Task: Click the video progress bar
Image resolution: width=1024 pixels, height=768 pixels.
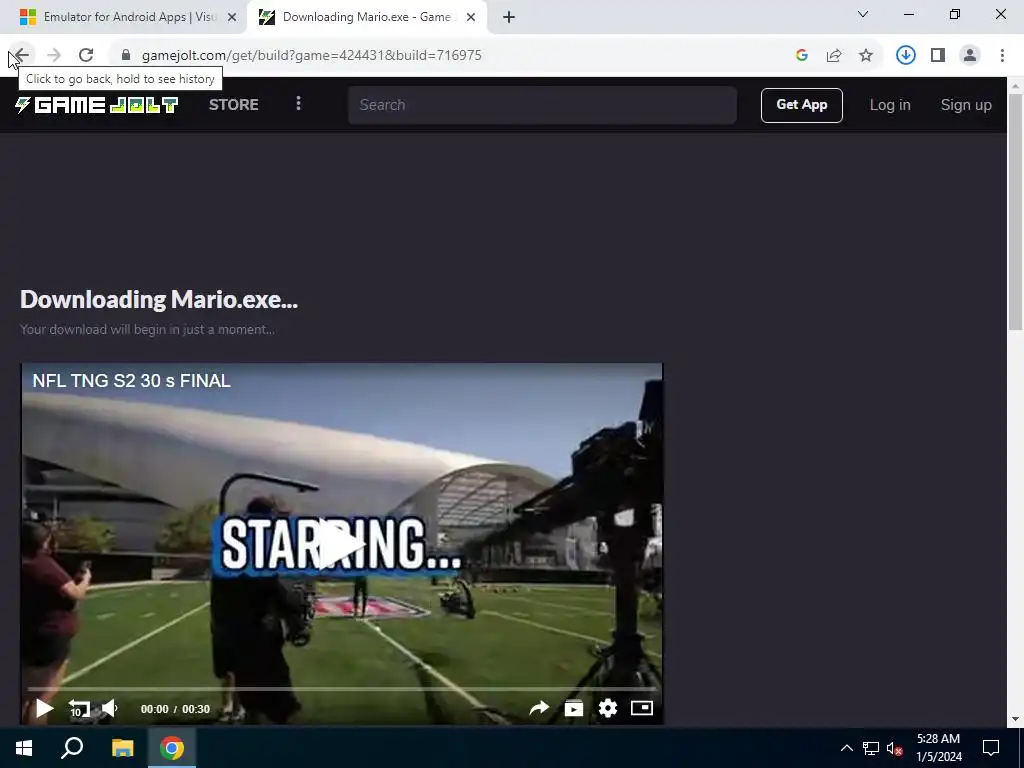Action: [342, 689]
